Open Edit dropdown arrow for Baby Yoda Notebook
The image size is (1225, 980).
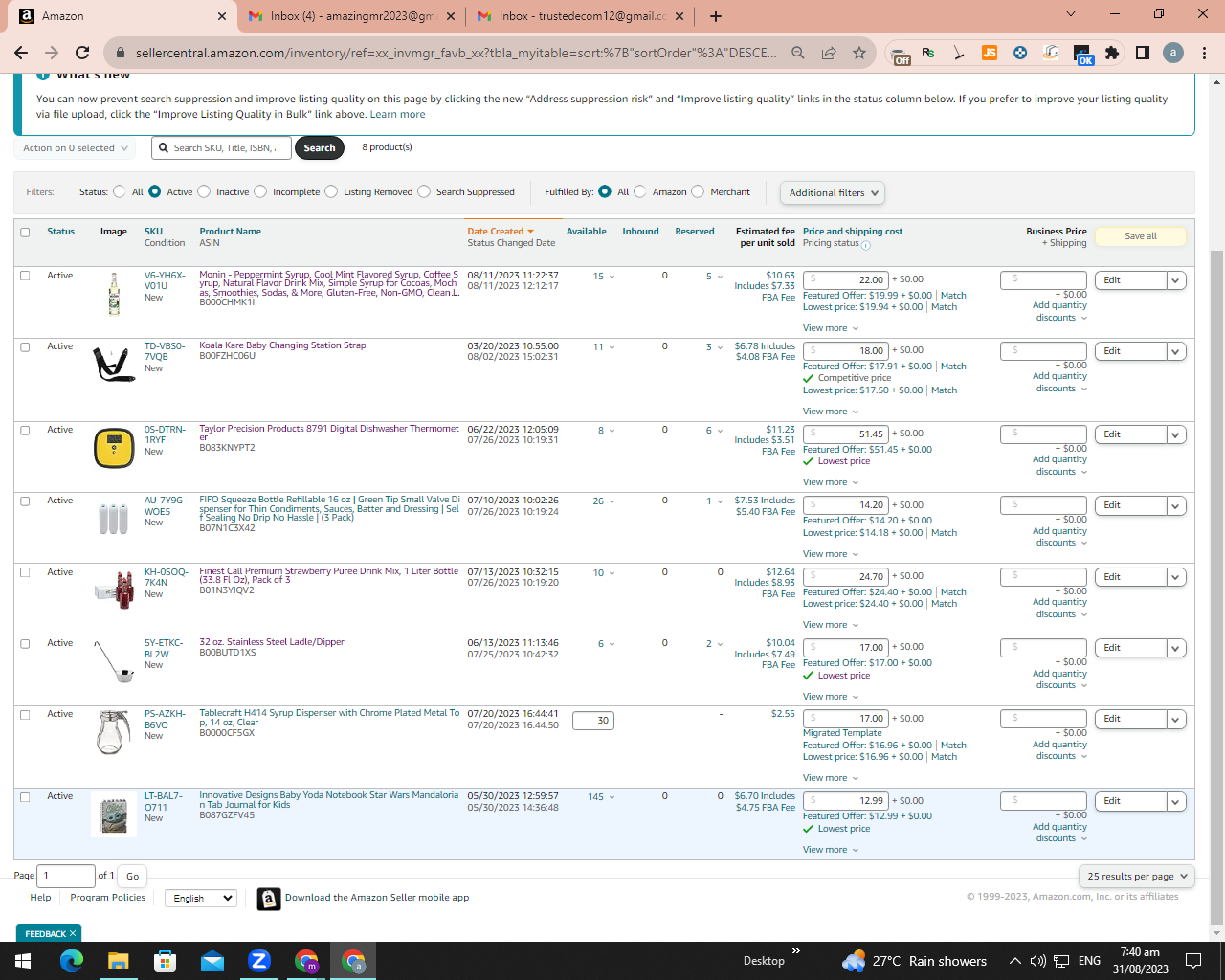[1176, 801]
